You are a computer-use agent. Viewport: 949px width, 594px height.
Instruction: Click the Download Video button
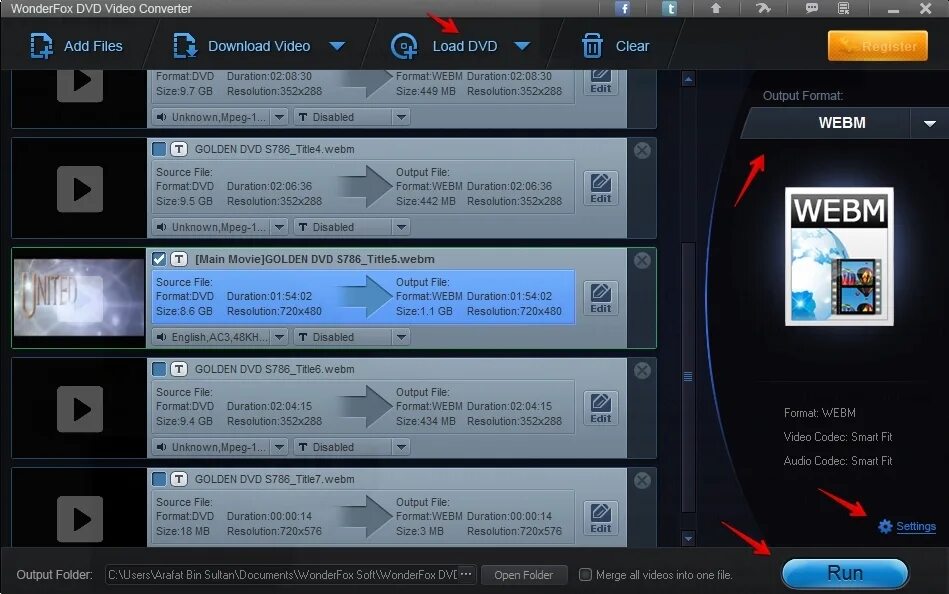[x=242, y=46]
